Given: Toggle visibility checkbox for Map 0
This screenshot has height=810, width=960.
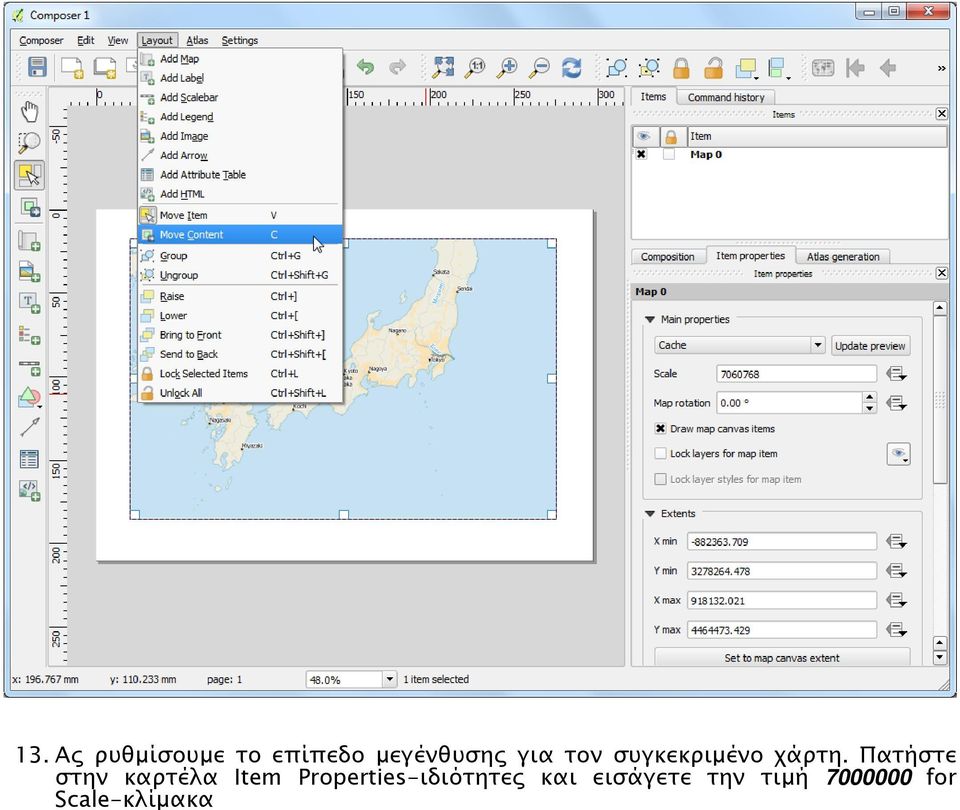Looking at the screenshot, I should (x=641, y=154).
